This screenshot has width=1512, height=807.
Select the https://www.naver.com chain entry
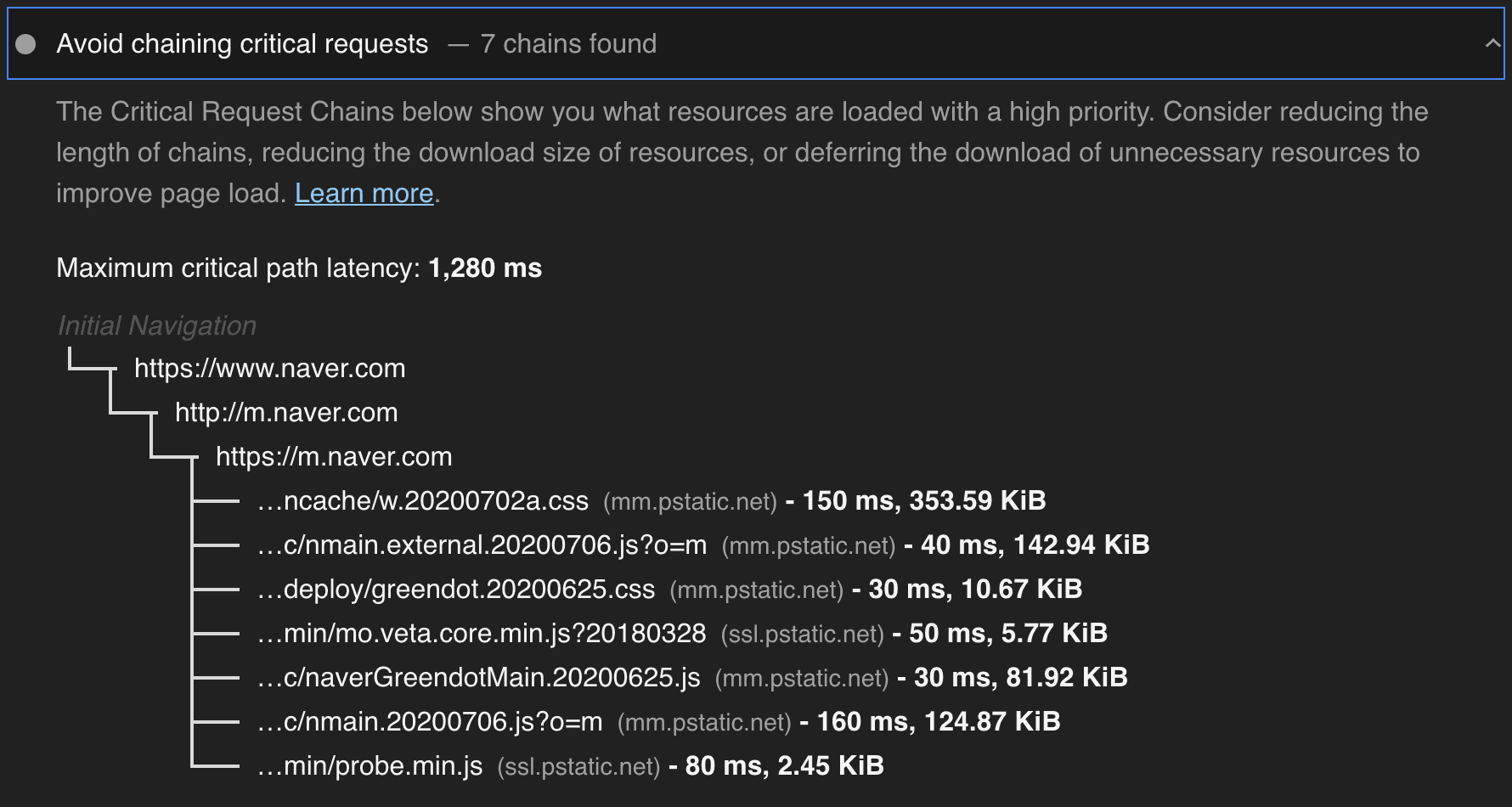click(x=269, y=369)
